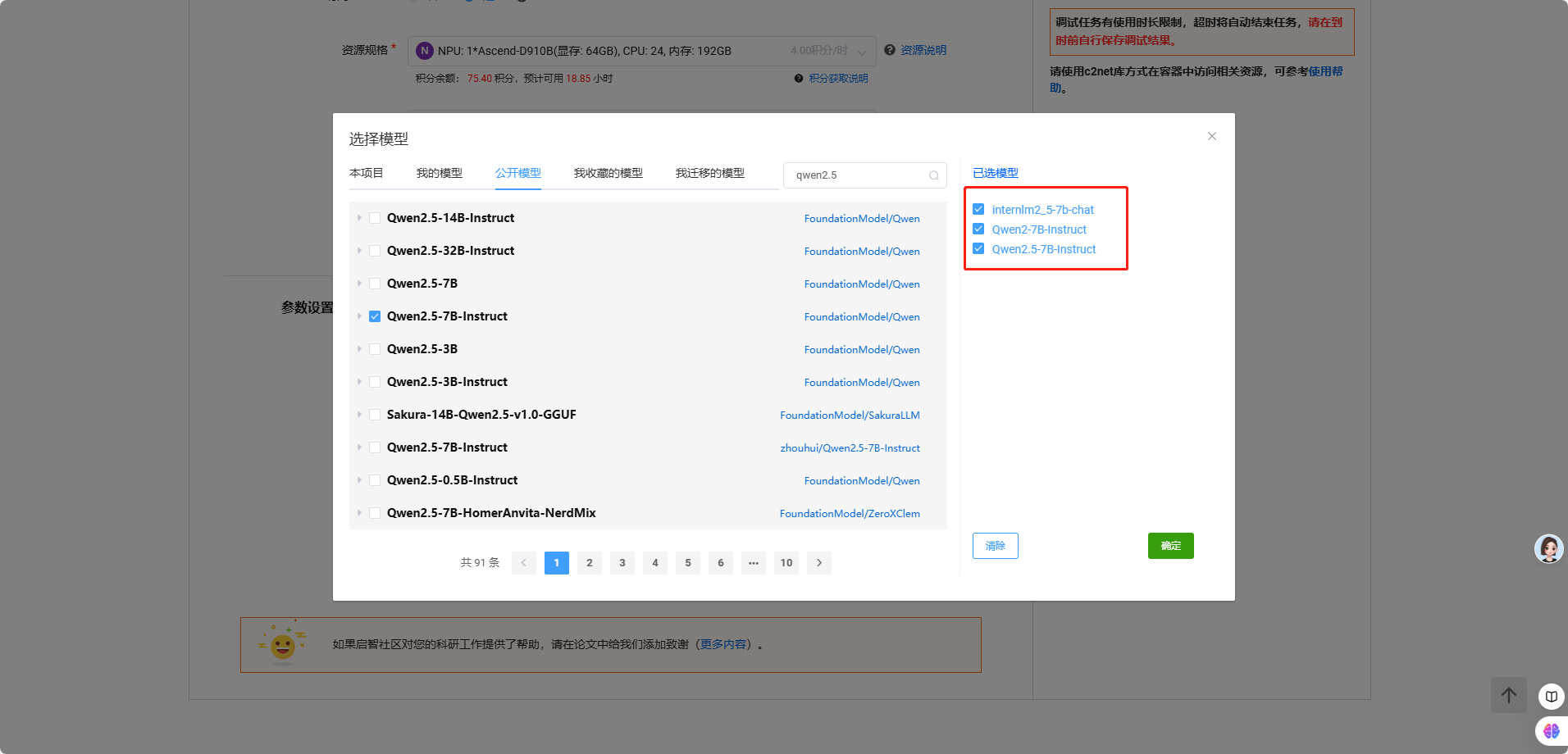Jump to page 10 of results
The height and width of the screenshot is (754, 1568).
[786, 563]
